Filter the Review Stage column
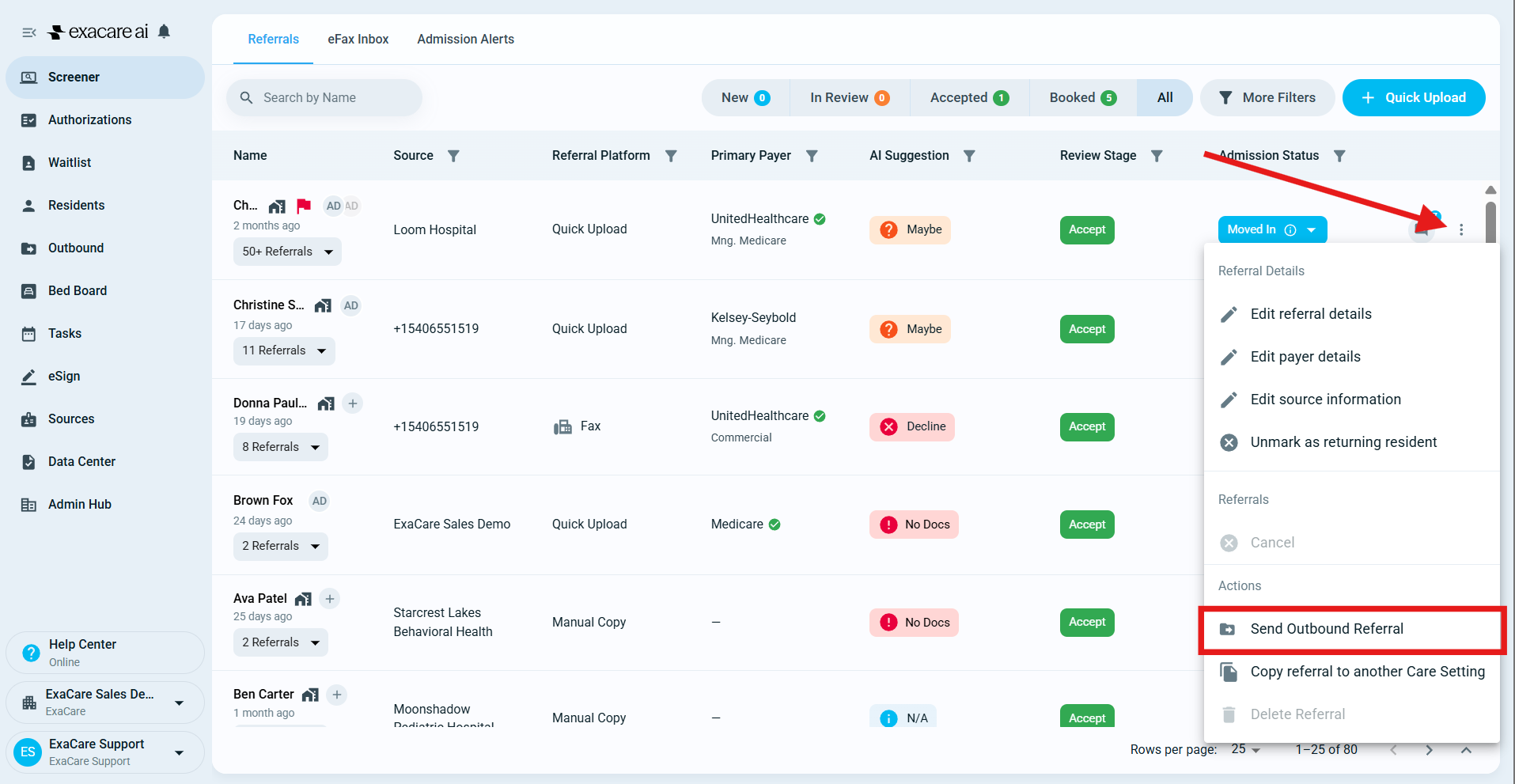The image size is (1515, 784). click(1157, 156)
